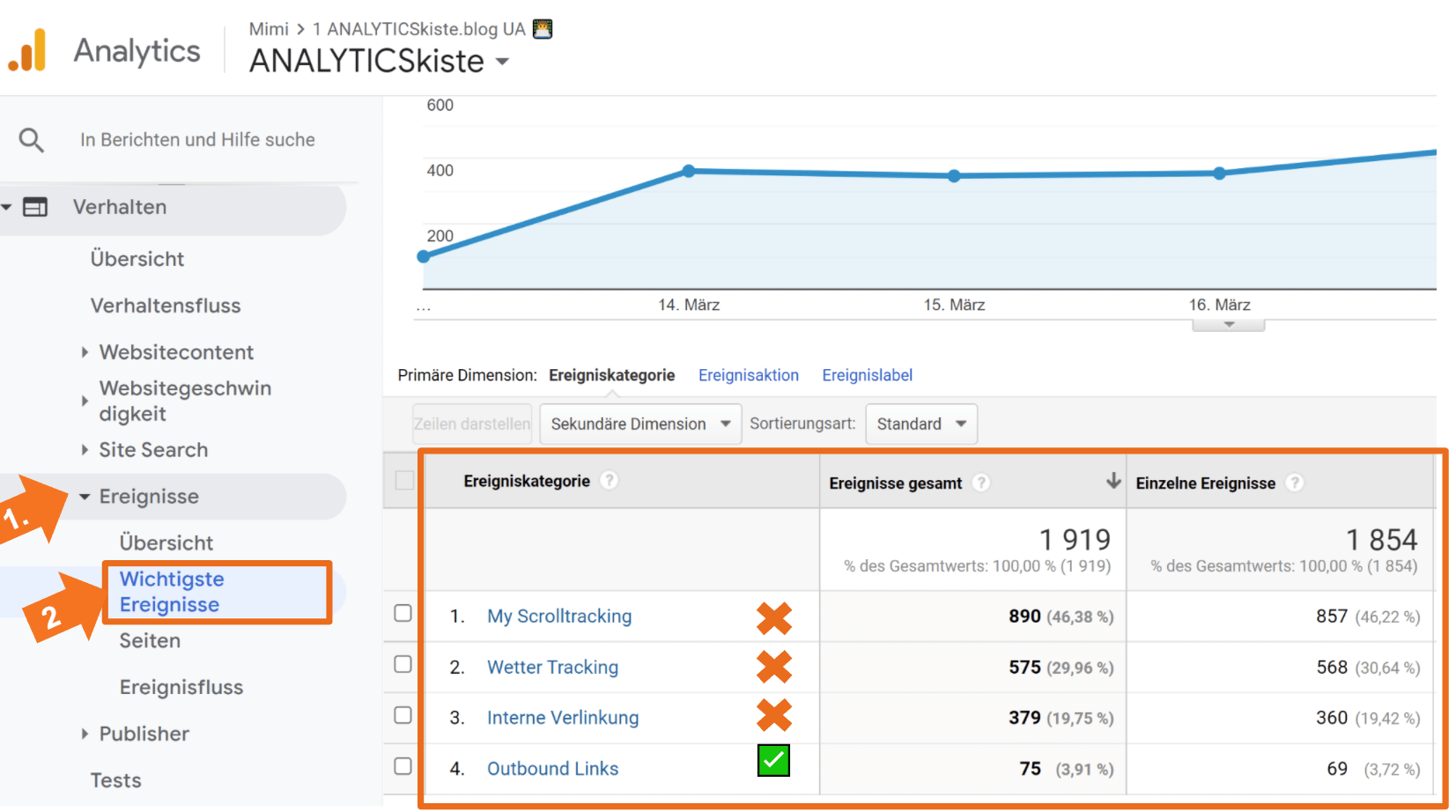The image size is (1456, 812).
Task: Open the My Scrolltracking event category
Action: (558, 616)
